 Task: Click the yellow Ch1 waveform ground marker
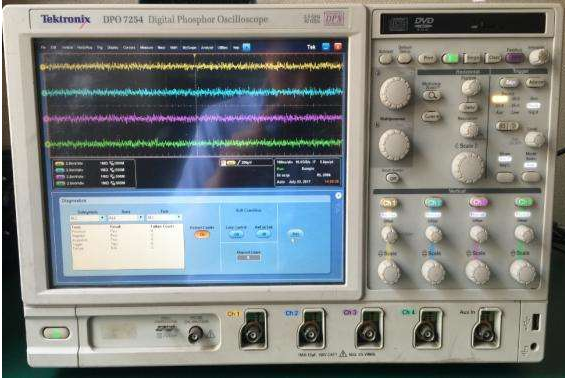pos(43,67)
